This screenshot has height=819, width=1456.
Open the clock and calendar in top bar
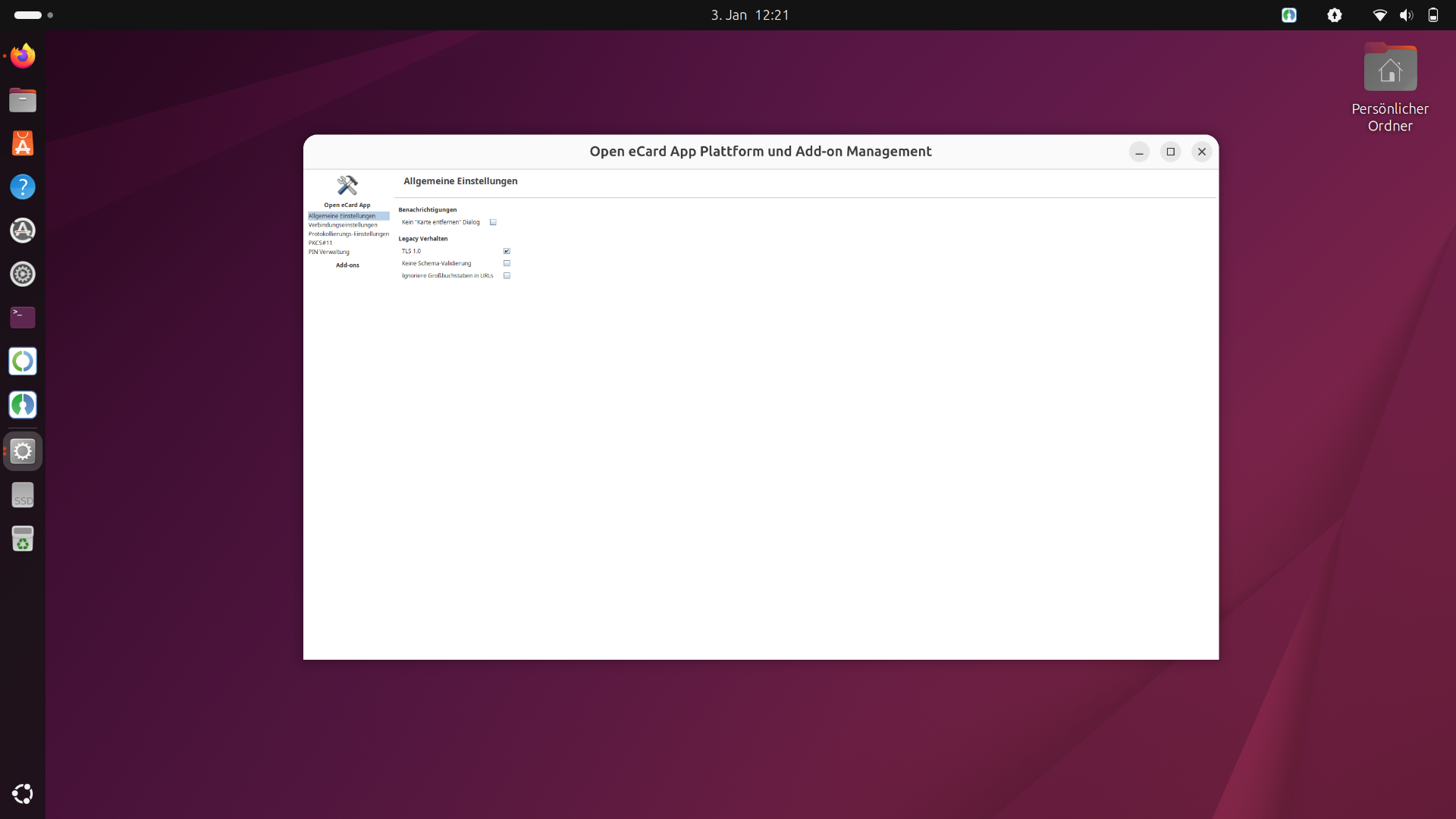(749, 15)
